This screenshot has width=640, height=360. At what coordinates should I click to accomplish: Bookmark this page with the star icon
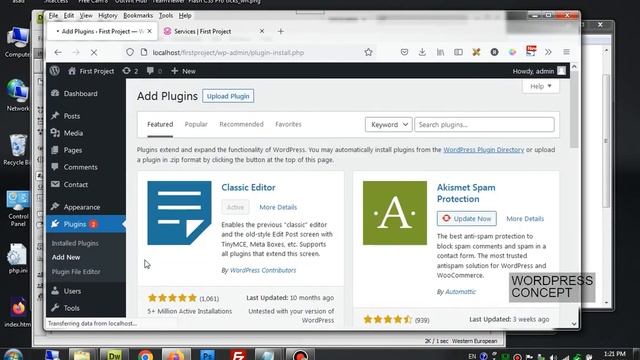pos(369,52)
